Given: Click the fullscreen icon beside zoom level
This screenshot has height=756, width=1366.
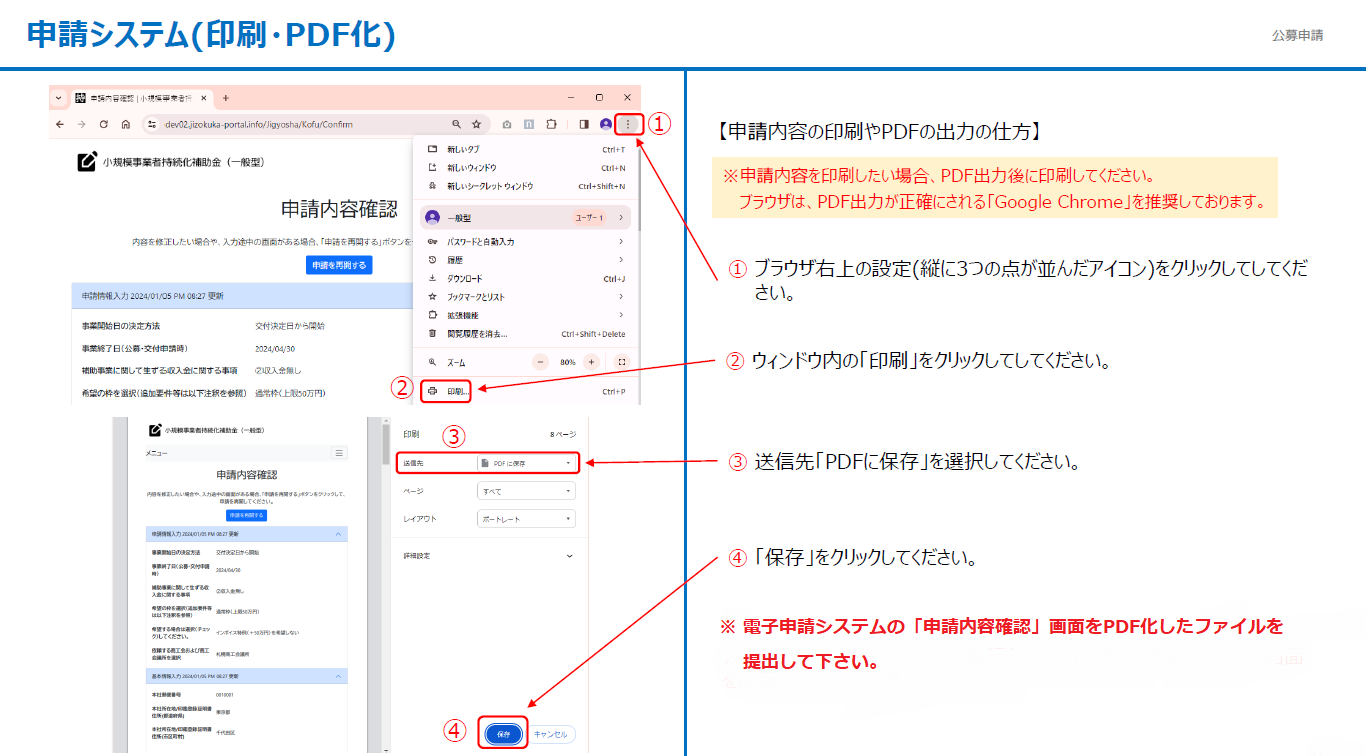Looking at the screenshot, I should click(622, 362).
